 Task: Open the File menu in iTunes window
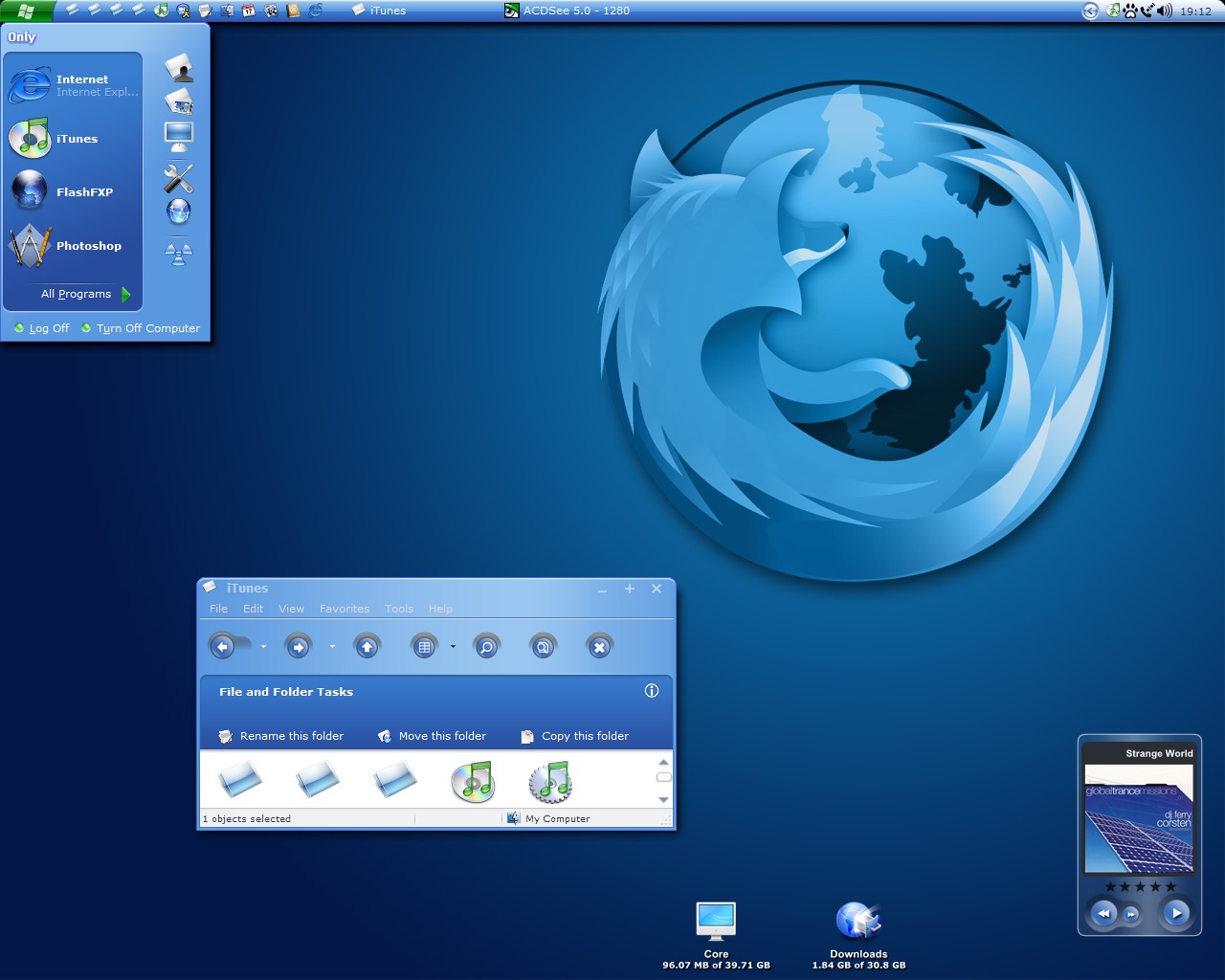[x=219, y=609]
